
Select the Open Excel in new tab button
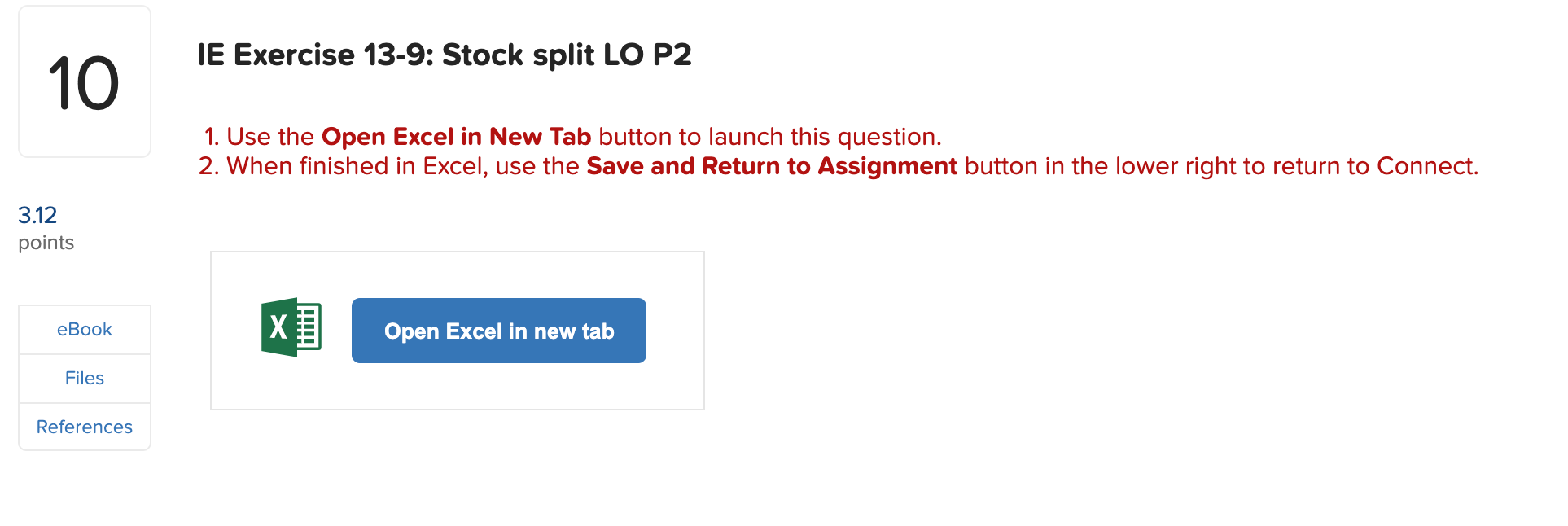pyautogui.click(x=498, y=331)
